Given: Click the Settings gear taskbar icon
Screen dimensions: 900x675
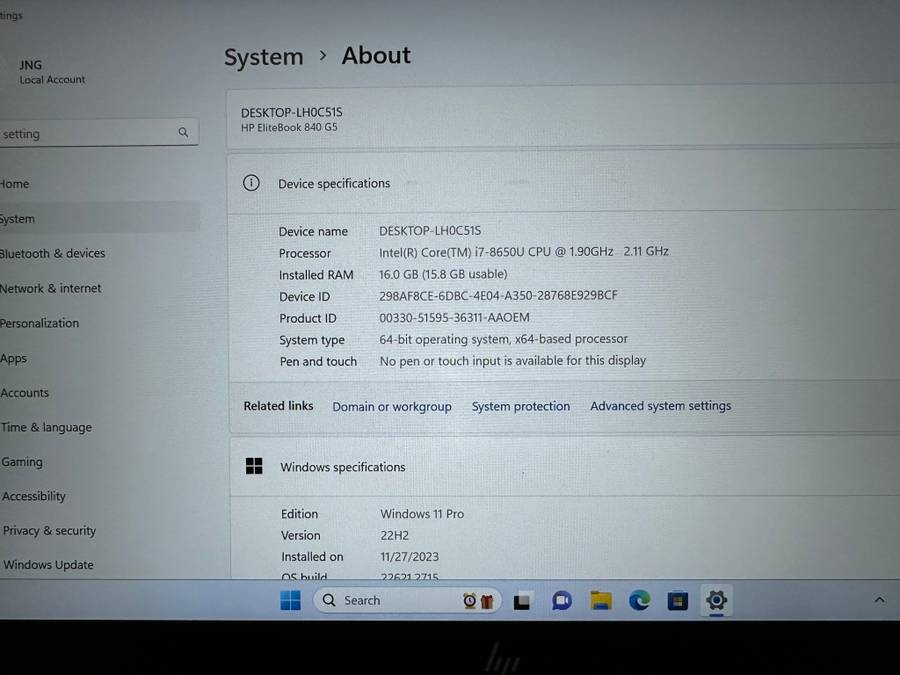Looking at the screenshot, I should point(716,600).
